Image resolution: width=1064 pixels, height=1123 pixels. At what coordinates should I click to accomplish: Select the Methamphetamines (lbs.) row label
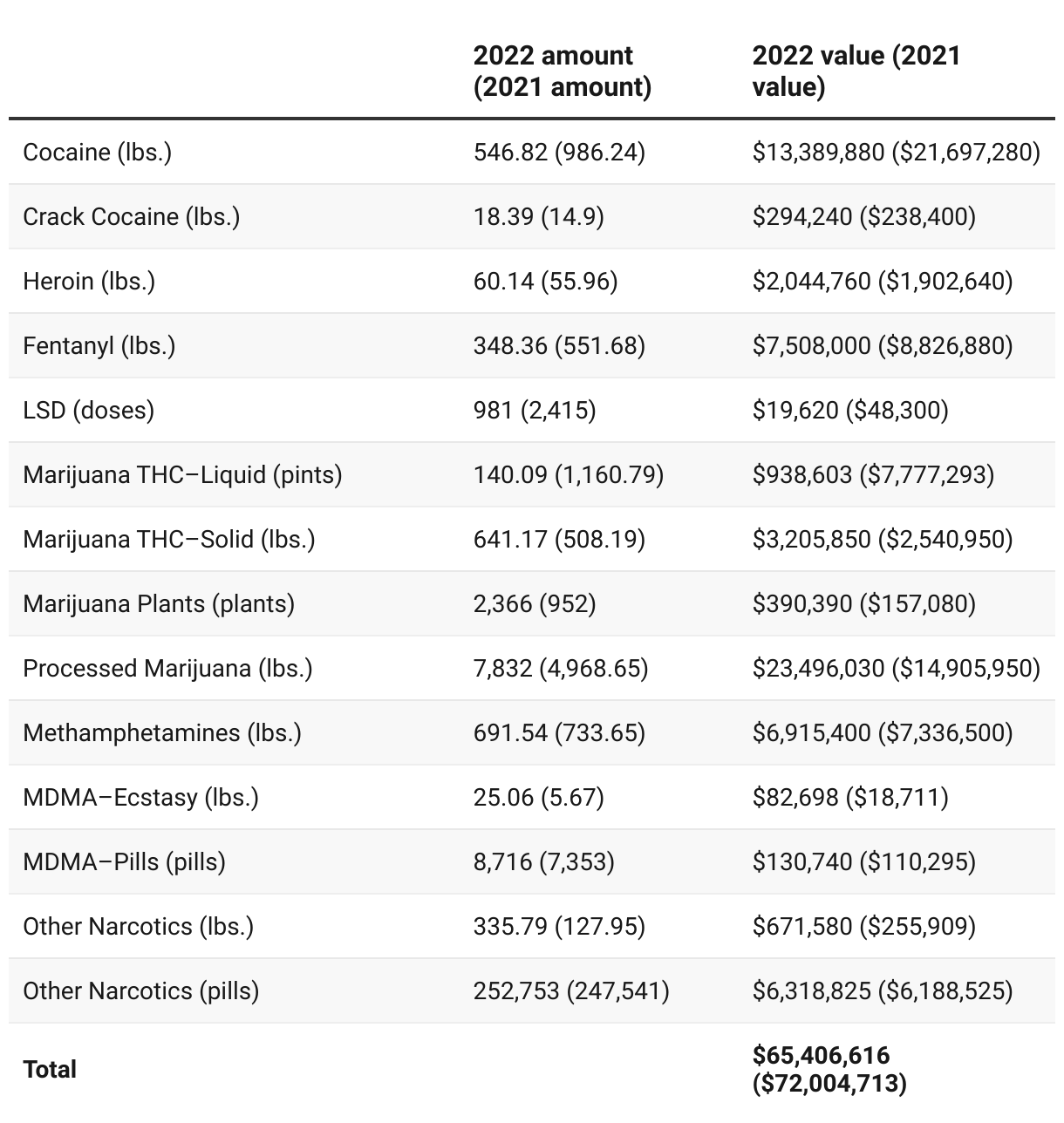162,732
